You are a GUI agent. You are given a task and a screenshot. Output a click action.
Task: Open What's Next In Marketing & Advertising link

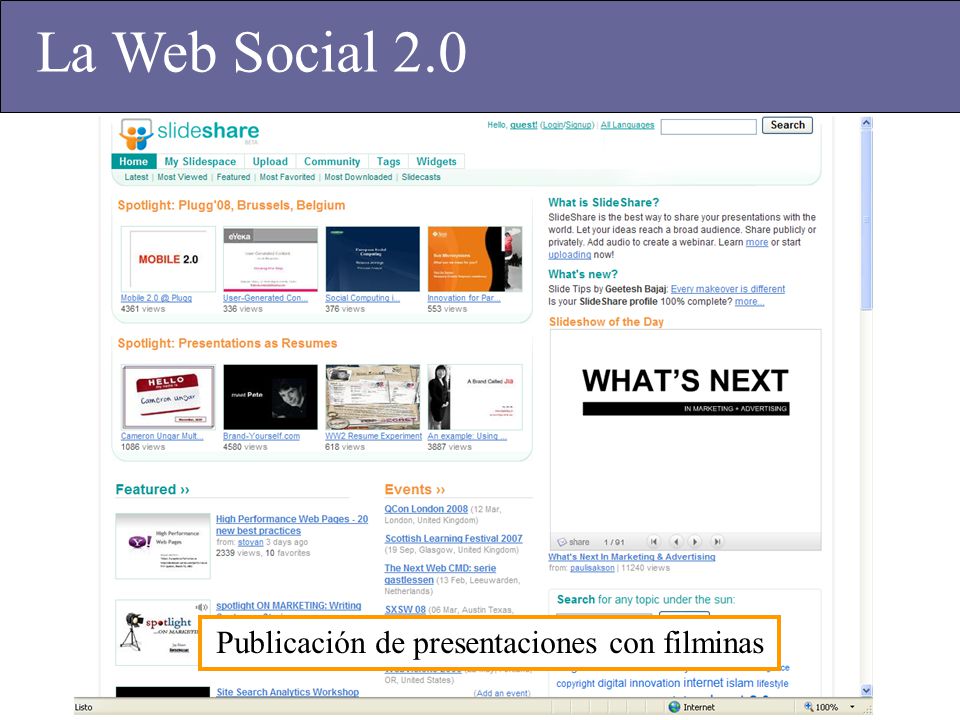(x=632, y=557)
